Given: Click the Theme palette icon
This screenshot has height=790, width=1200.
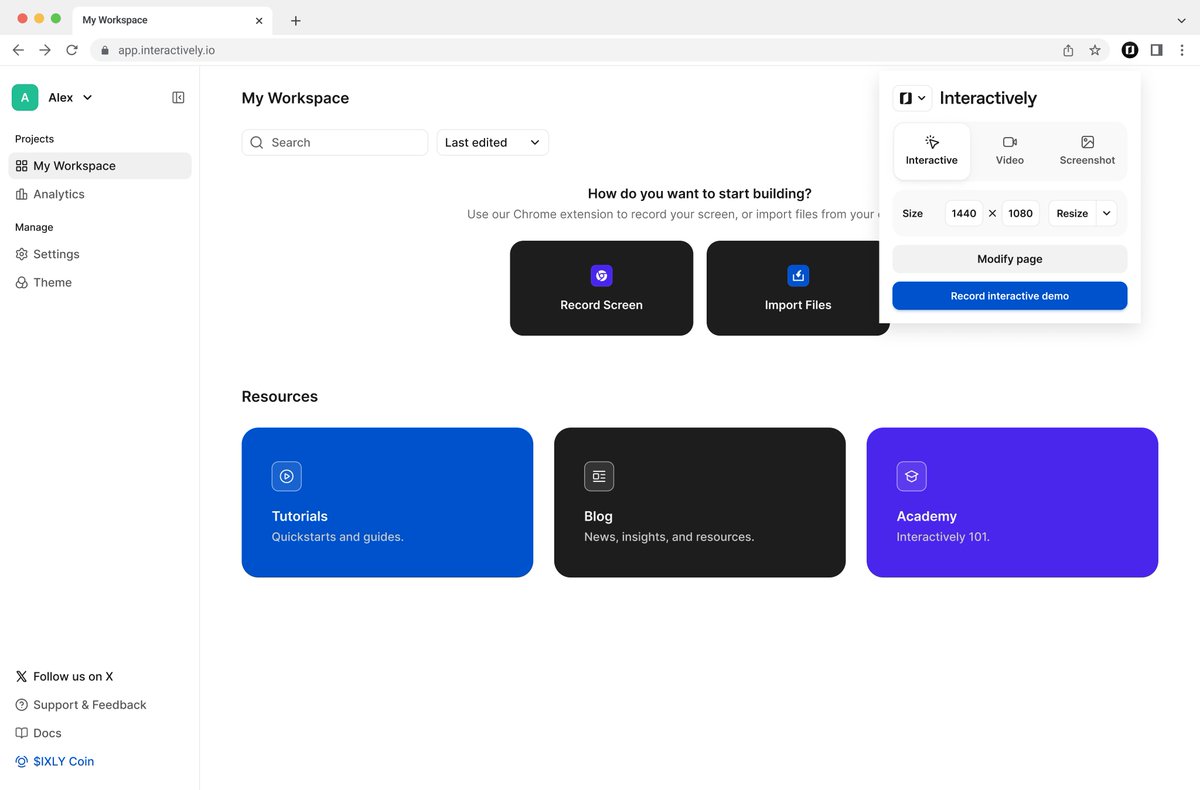Looking at the screenshot, I should point(21,282).
